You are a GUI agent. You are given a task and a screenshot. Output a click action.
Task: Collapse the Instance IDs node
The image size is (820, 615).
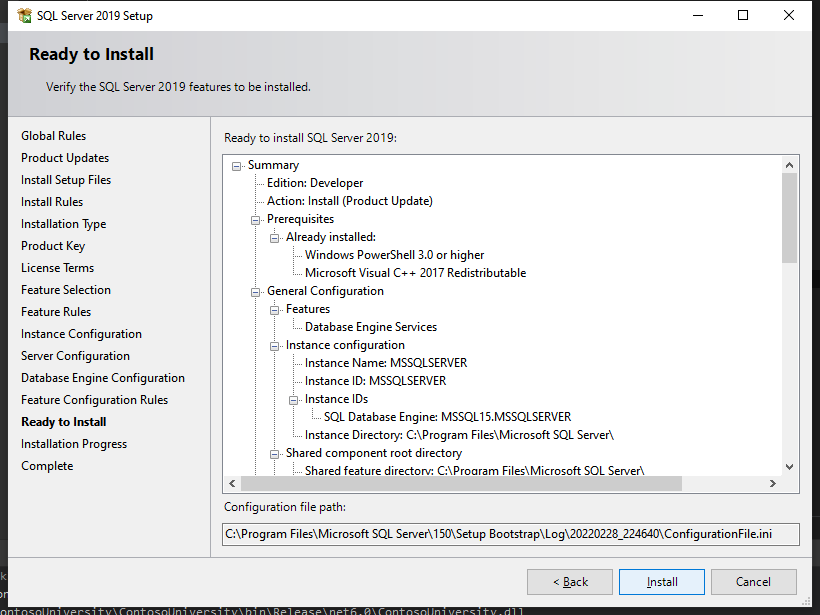tap(294, 399)
